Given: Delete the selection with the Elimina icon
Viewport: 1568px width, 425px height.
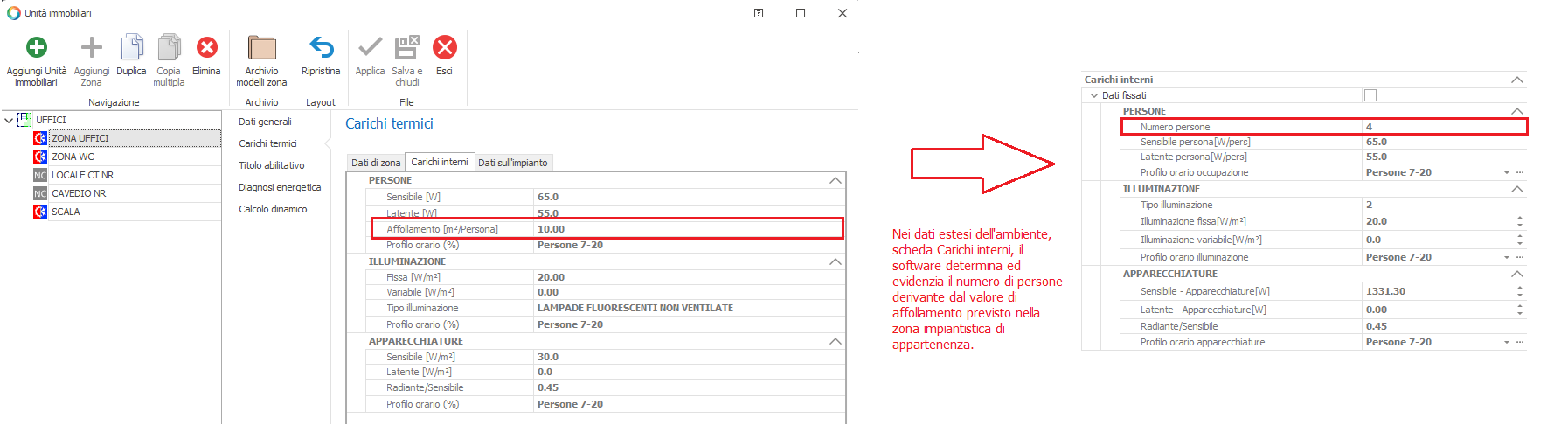Looking at the screenshot, I should [206, 48].
